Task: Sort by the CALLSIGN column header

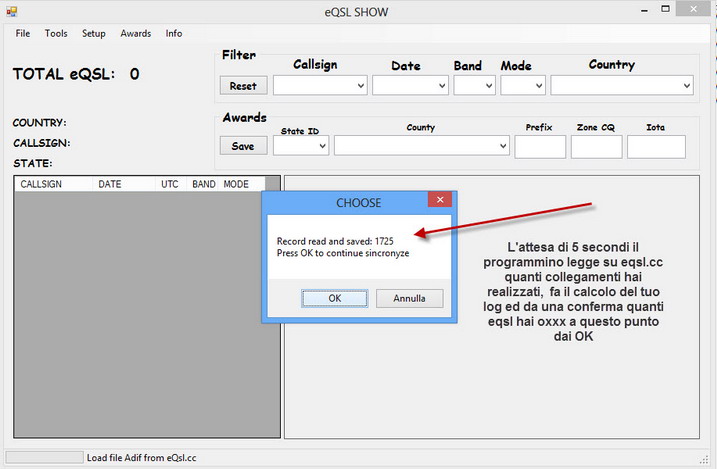Action: pyautogui.click(x=54, y=184)
